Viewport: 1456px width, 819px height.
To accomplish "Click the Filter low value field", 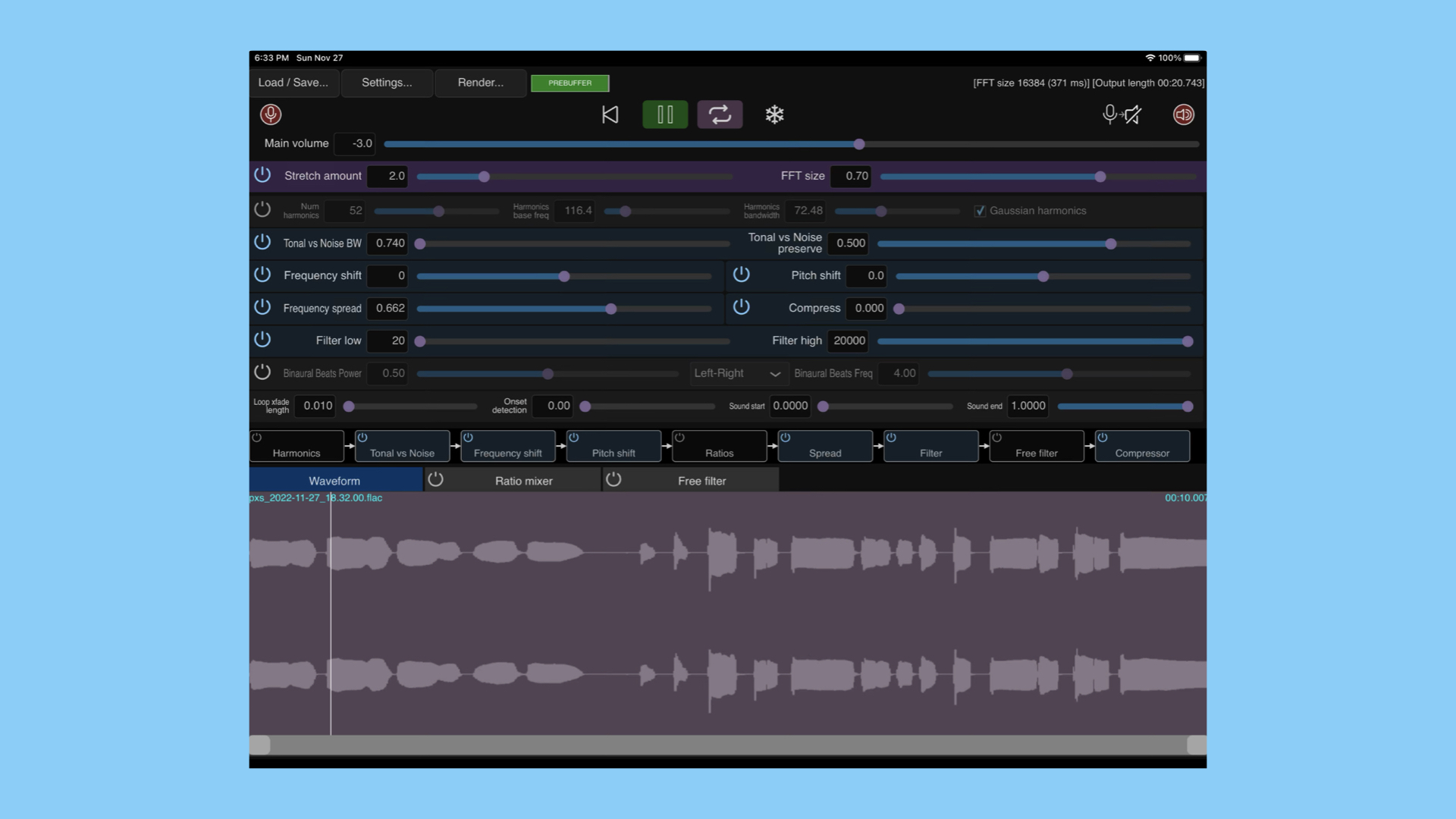I will click(x=388, y=340).
